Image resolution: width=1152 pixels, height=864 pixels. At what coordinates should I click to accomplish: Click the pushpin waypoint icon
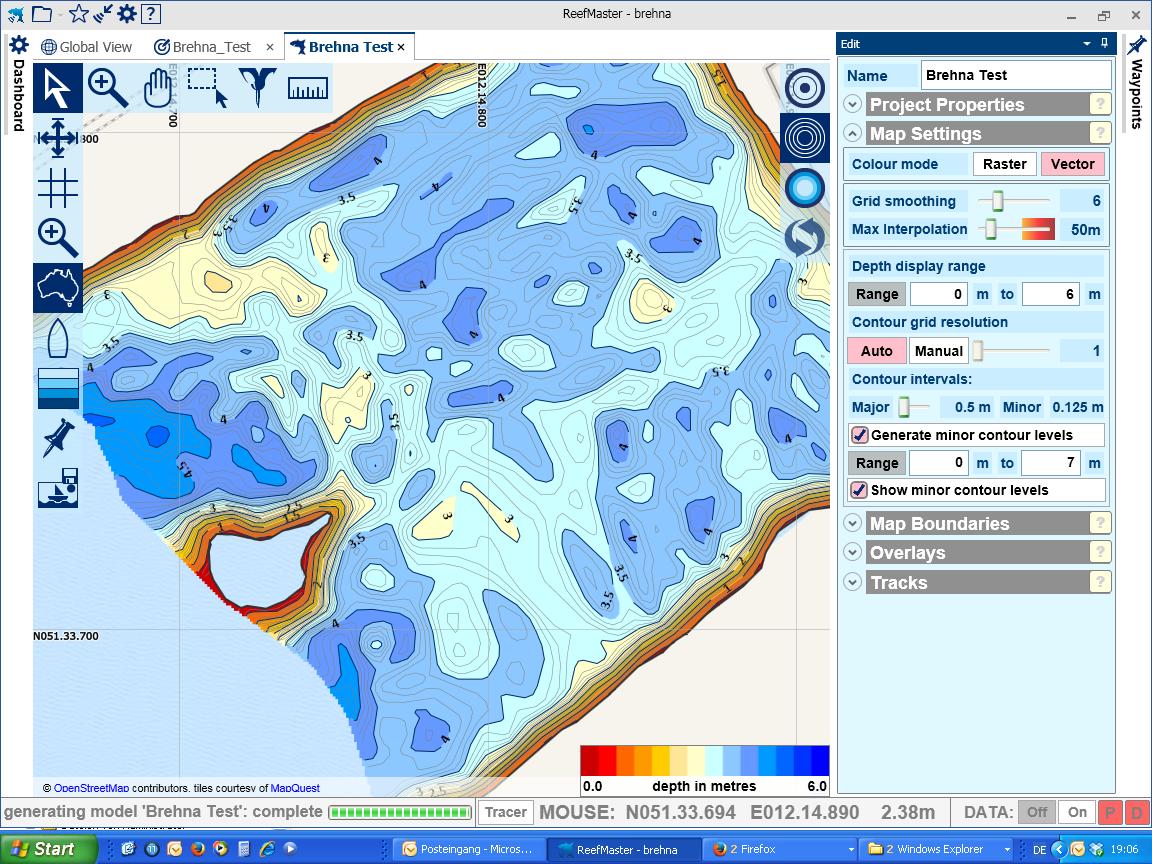[57, 438]
